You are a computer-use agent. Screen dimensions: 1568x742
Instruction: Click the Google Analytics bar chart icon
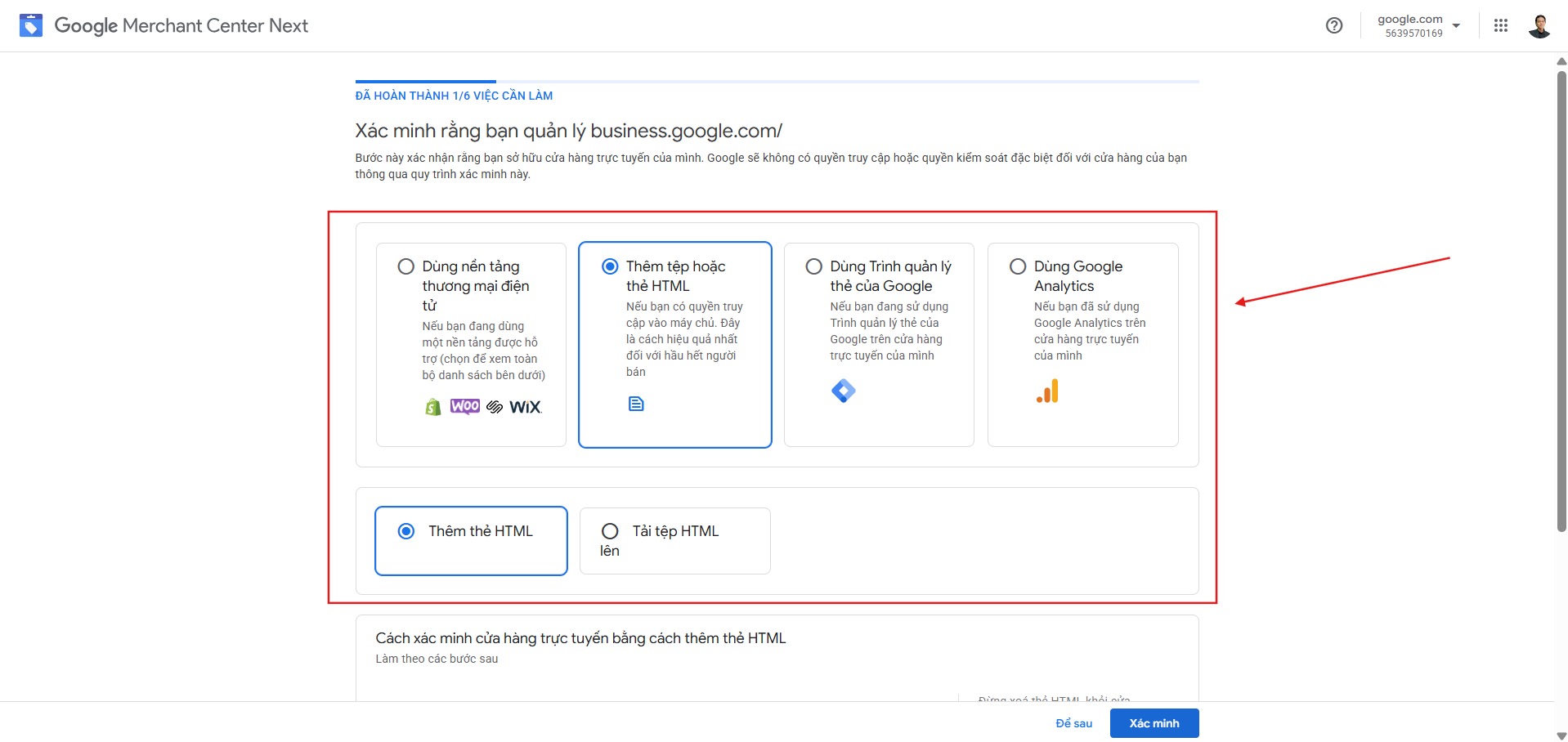click(1047, 391)
